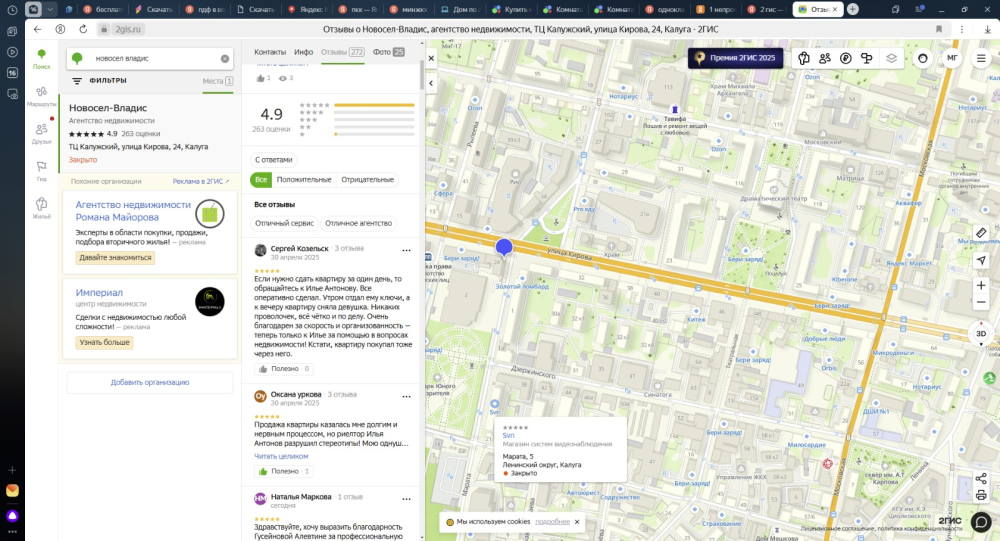Image resolution: width=1000 pixels, height=541 pixels.
Task: Clear the search query новосел владис
Action: tap(224, 59)
